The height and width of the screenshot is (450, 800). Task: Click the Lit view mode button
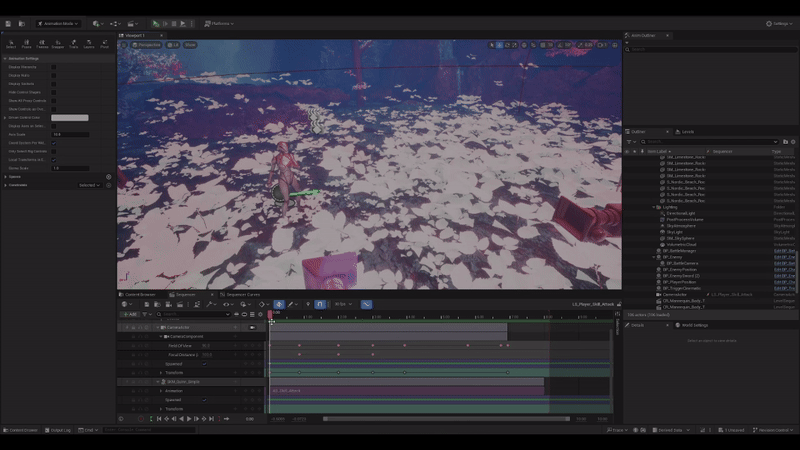[174, 45]
